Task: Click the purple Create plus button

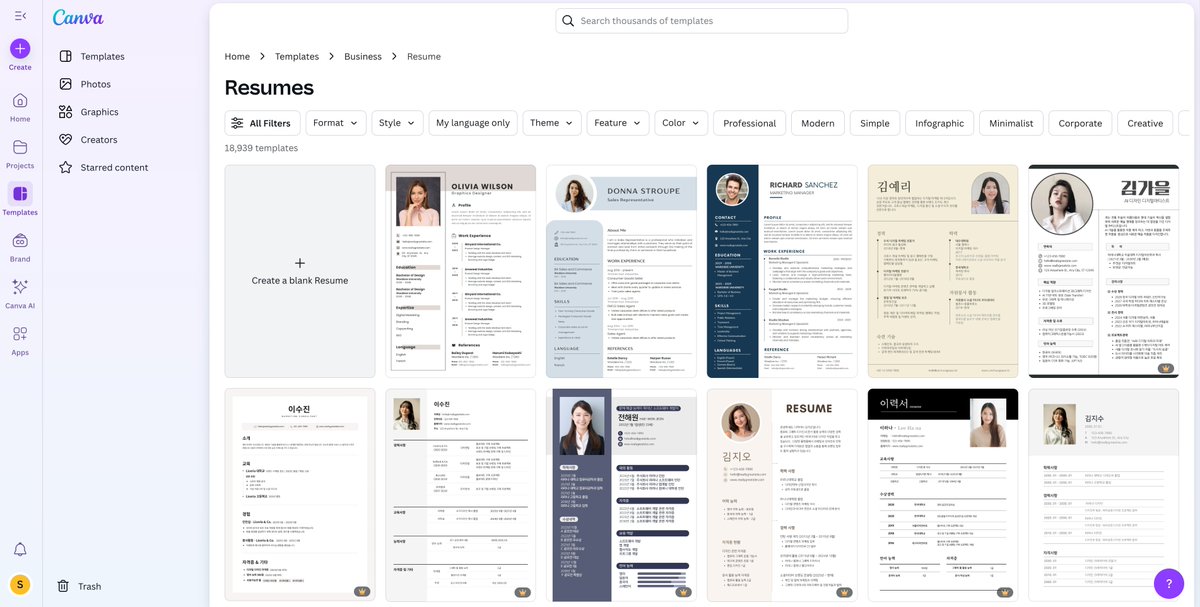Action: click(x=20, y=48)
